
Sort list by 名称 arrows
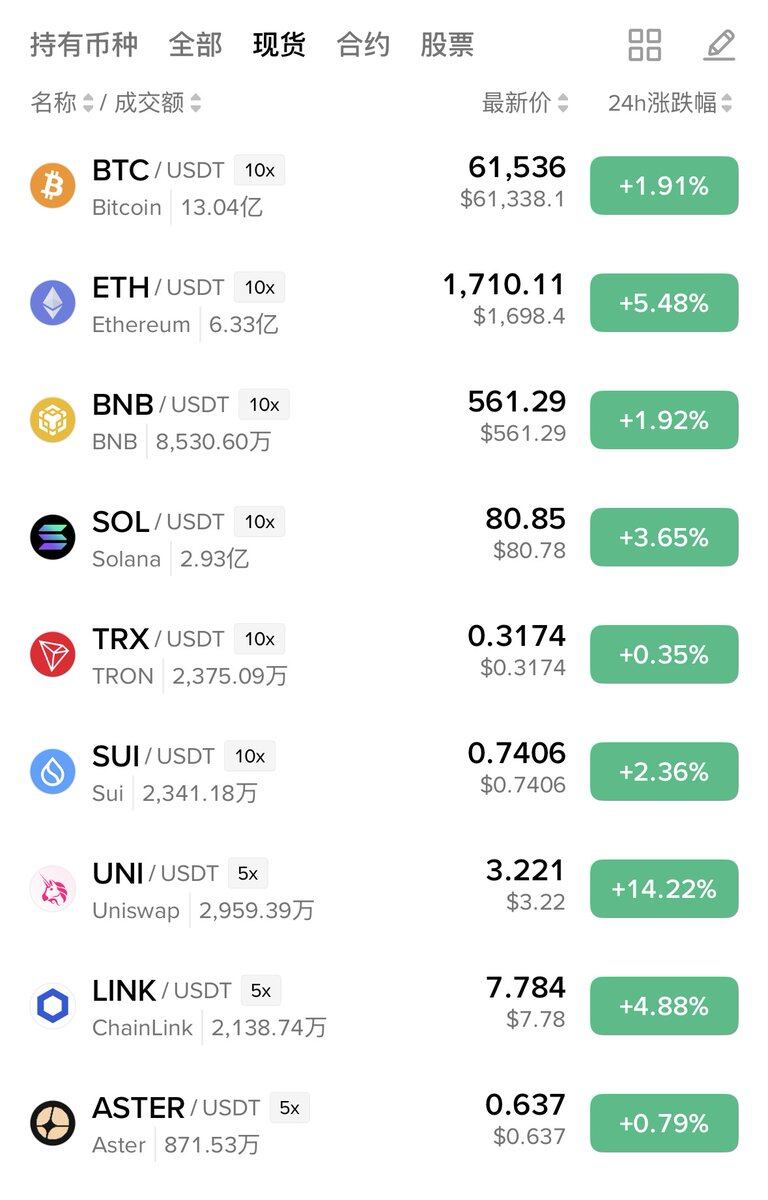tap(88, 102)
